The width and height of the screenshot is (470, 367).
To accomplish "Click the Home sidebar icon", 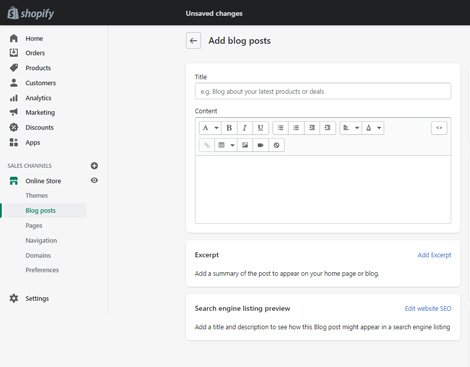I will (x=14, y=38).
